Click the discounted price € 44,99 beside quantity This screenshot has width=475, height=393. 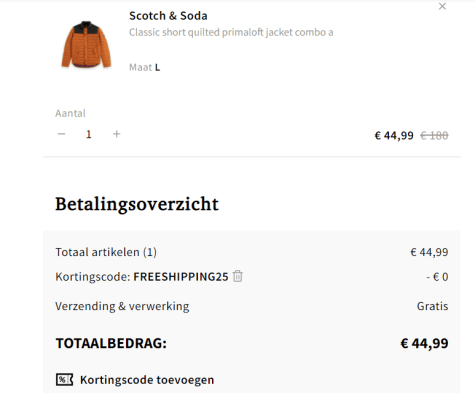pyautogui.click(x=394, y=136)
